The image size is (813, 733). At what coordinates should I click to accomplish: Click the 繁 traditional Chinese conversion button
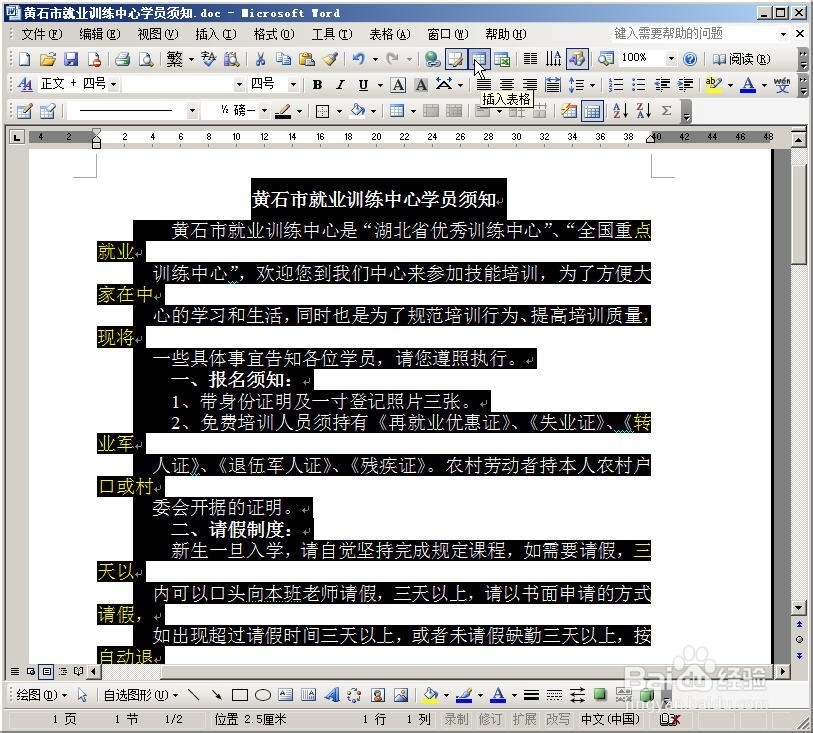175,59
